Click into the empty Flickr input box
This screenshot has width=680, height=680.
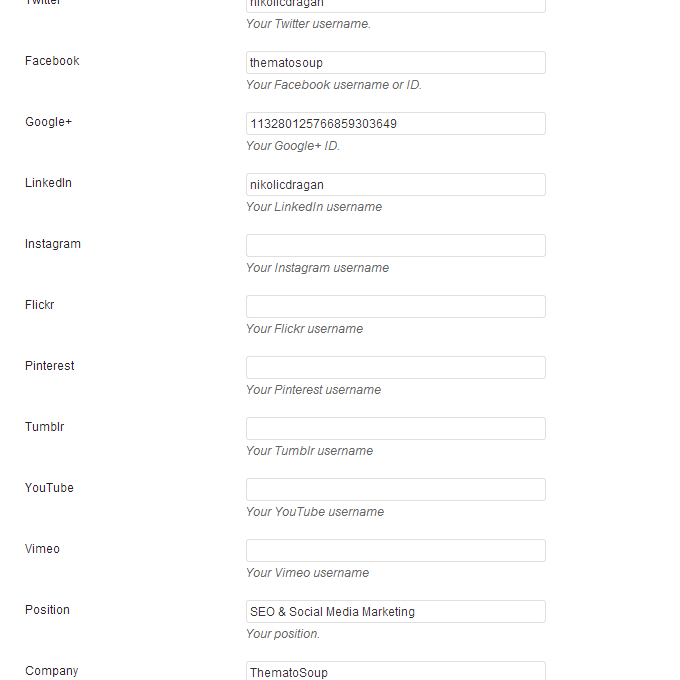pos(395,307)
